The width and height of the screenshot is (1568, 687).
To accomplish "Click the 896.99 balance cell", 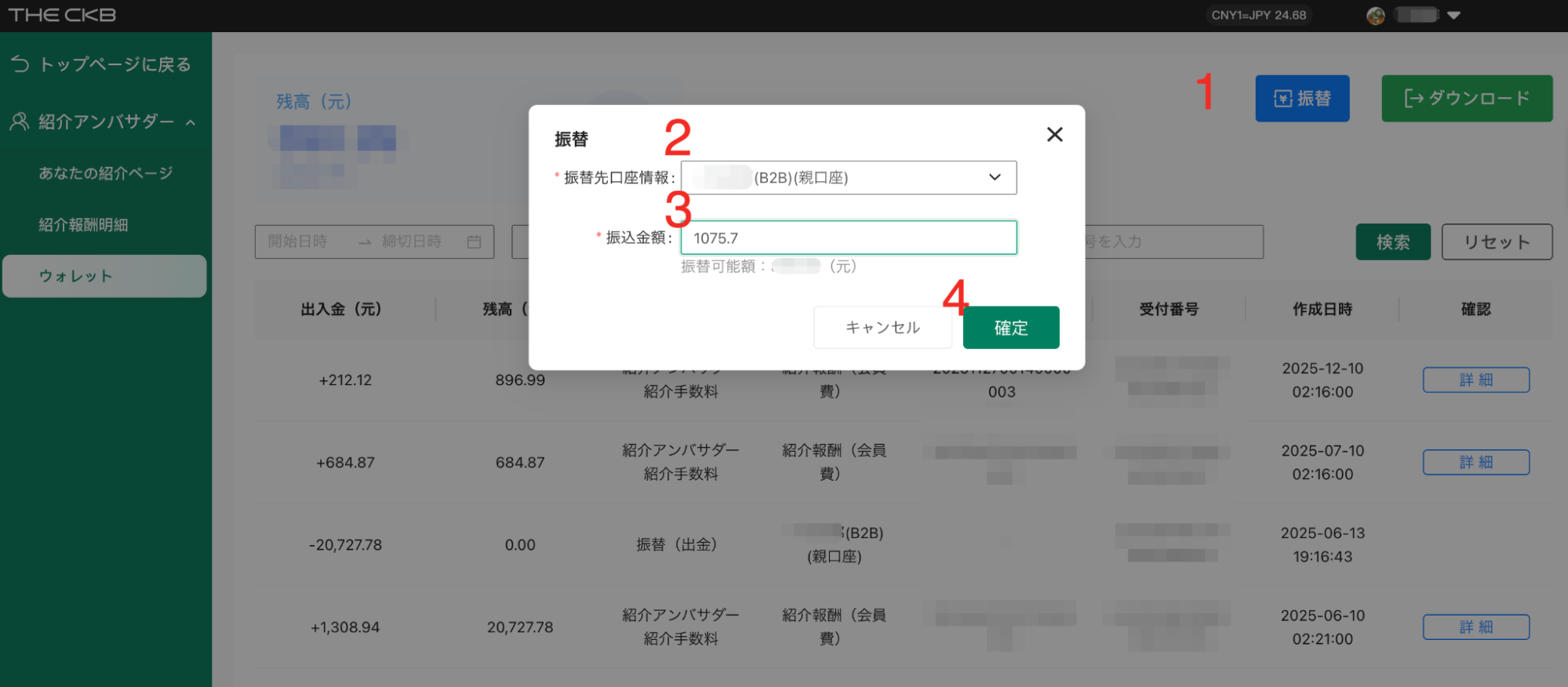I will click(520, 380).
